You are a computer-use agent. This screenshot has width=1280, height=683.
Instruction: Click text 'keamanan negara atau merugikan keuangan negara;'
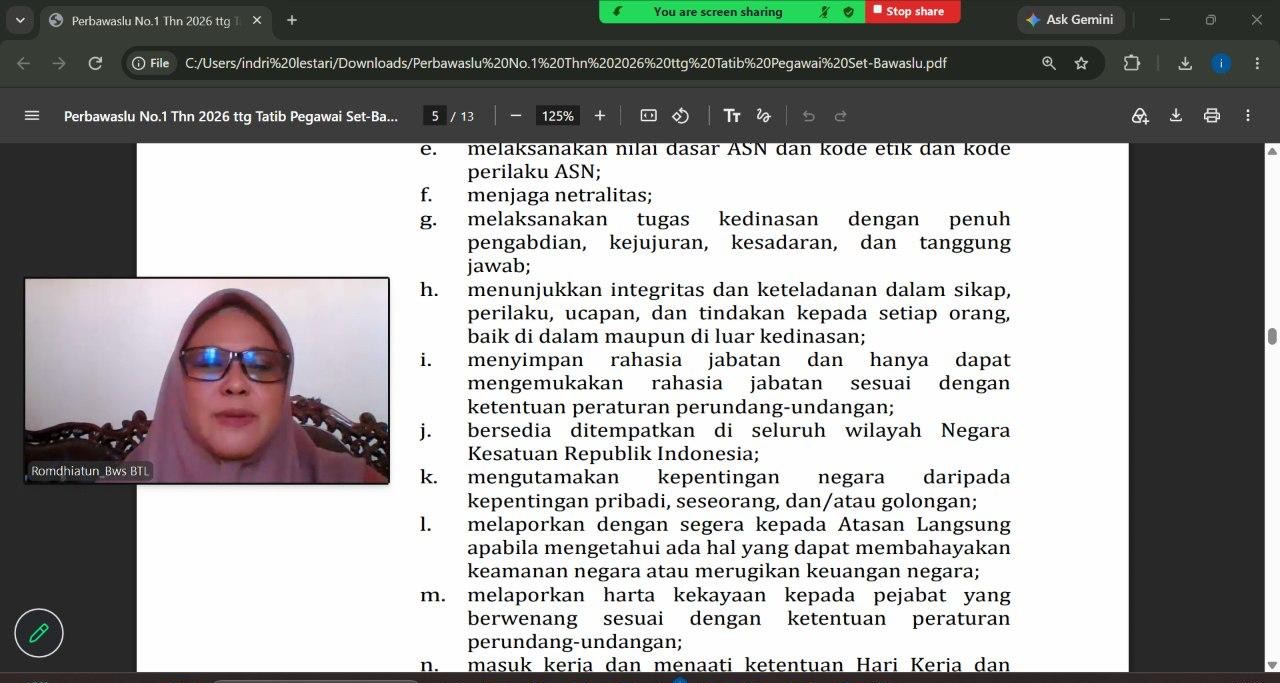723,571
